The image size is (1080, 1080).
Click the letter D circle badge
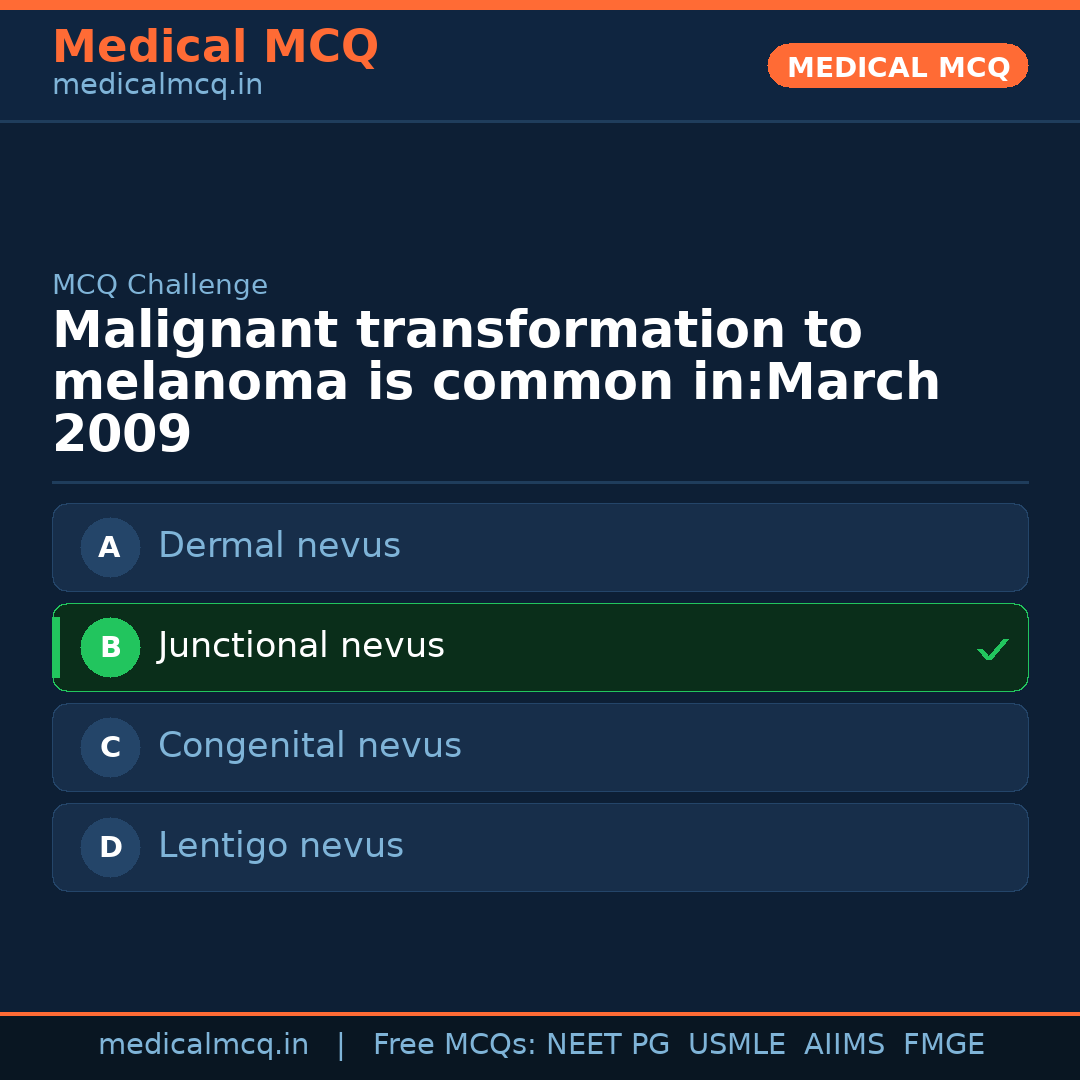[x=110, y=847]
